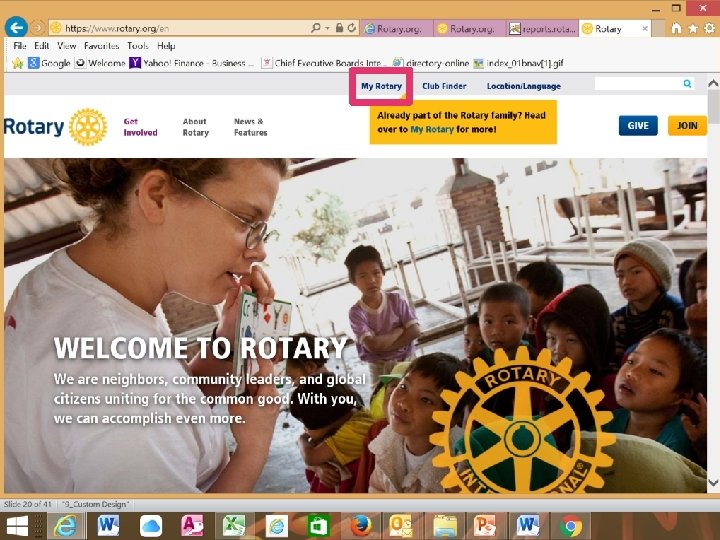Open the Tools menu
The width and height of the screenshot is (720, 540).
[x=138, y=45]
